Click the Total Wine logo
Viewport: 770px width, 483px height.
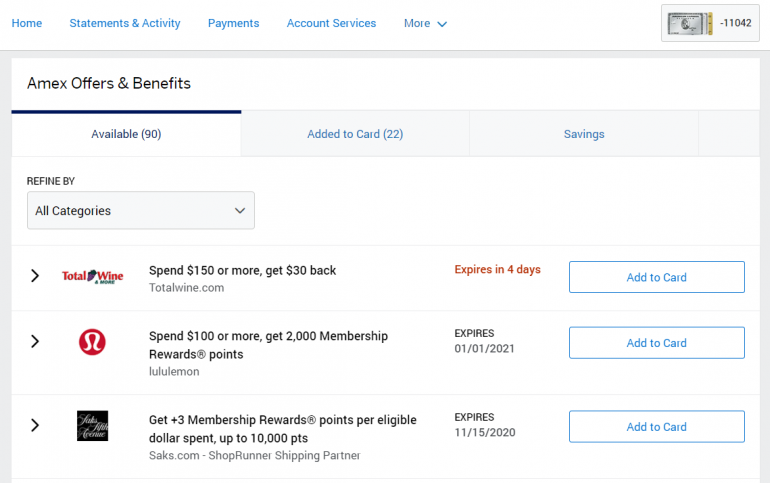pos(92,276)
